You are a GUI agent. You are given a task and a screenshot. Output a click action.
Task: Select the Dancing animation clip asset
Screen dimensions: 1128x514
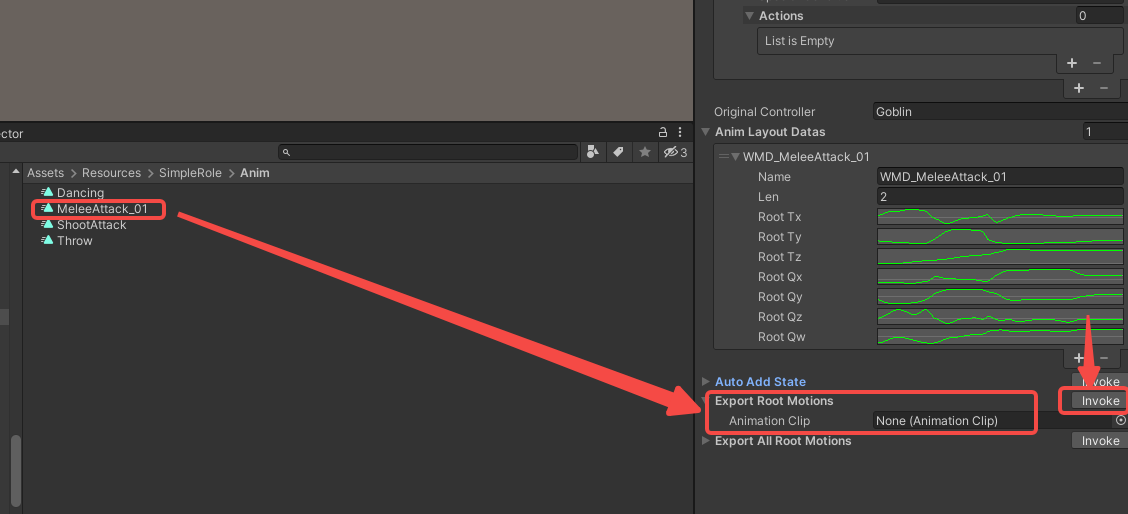tap(80, 193)
